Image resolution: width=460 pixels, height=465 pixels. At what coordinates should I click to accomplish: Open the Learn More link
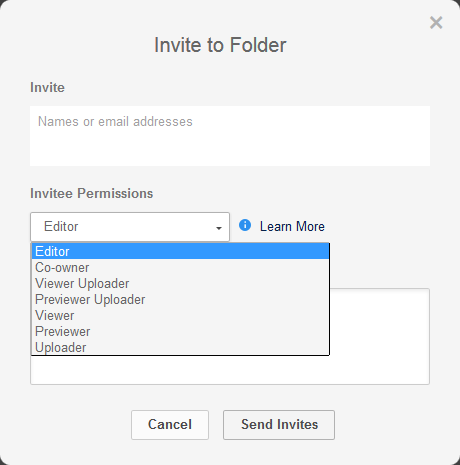292,227
